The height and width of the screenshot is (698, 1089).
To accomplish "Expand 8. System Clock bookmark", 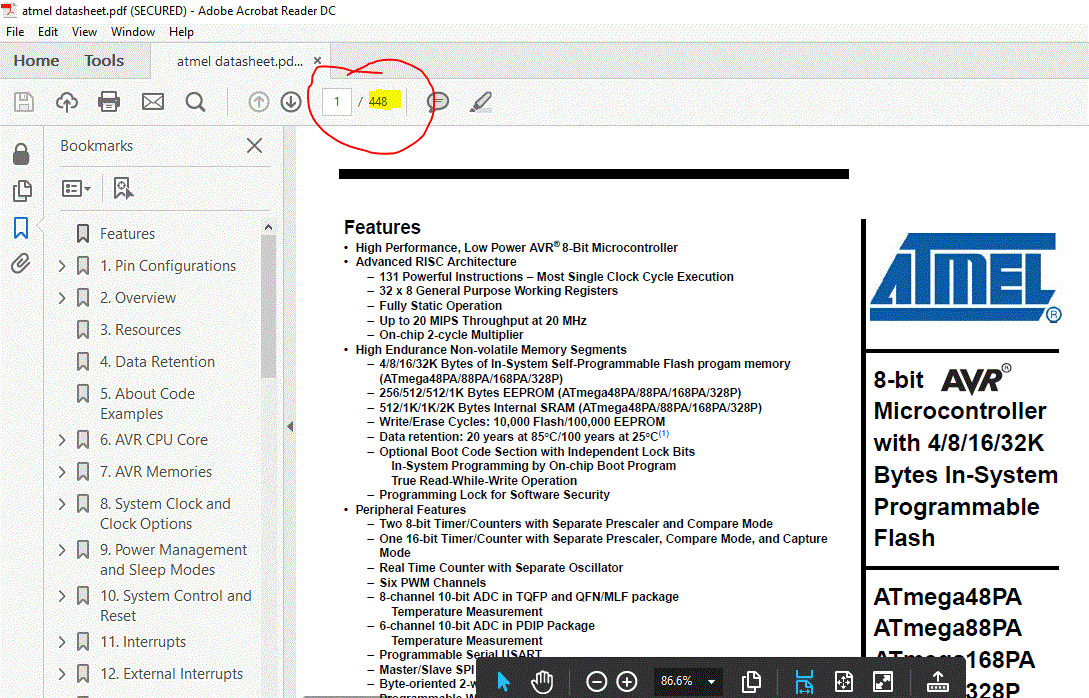I will coord(62,504).
